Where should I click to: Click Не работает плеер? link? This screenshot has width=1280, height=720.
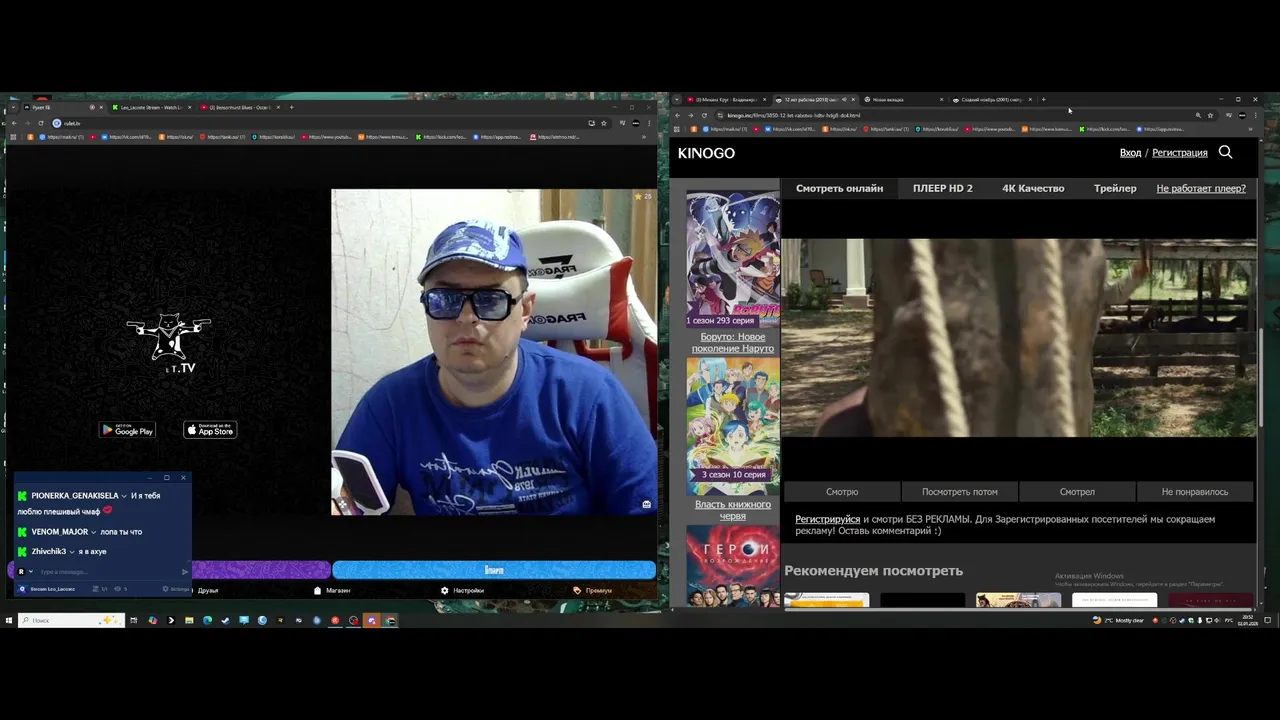tap(1201, 188)
